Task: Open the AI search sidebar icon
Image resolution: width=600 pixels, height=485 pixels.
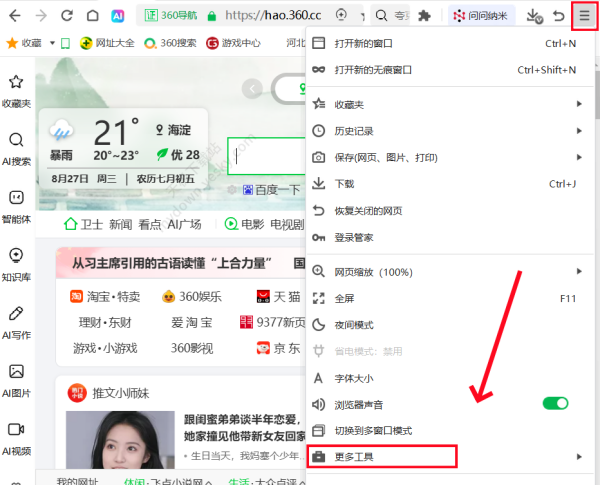Action: click(x=16, y=148)
